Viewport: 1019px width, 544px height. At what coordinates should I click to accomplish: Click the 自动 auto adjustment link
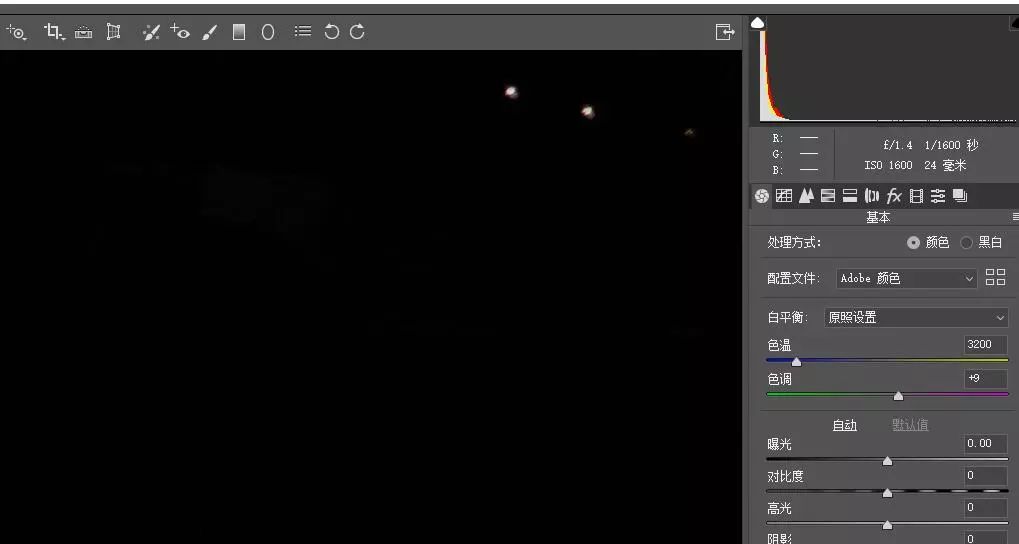coord(845,425)
